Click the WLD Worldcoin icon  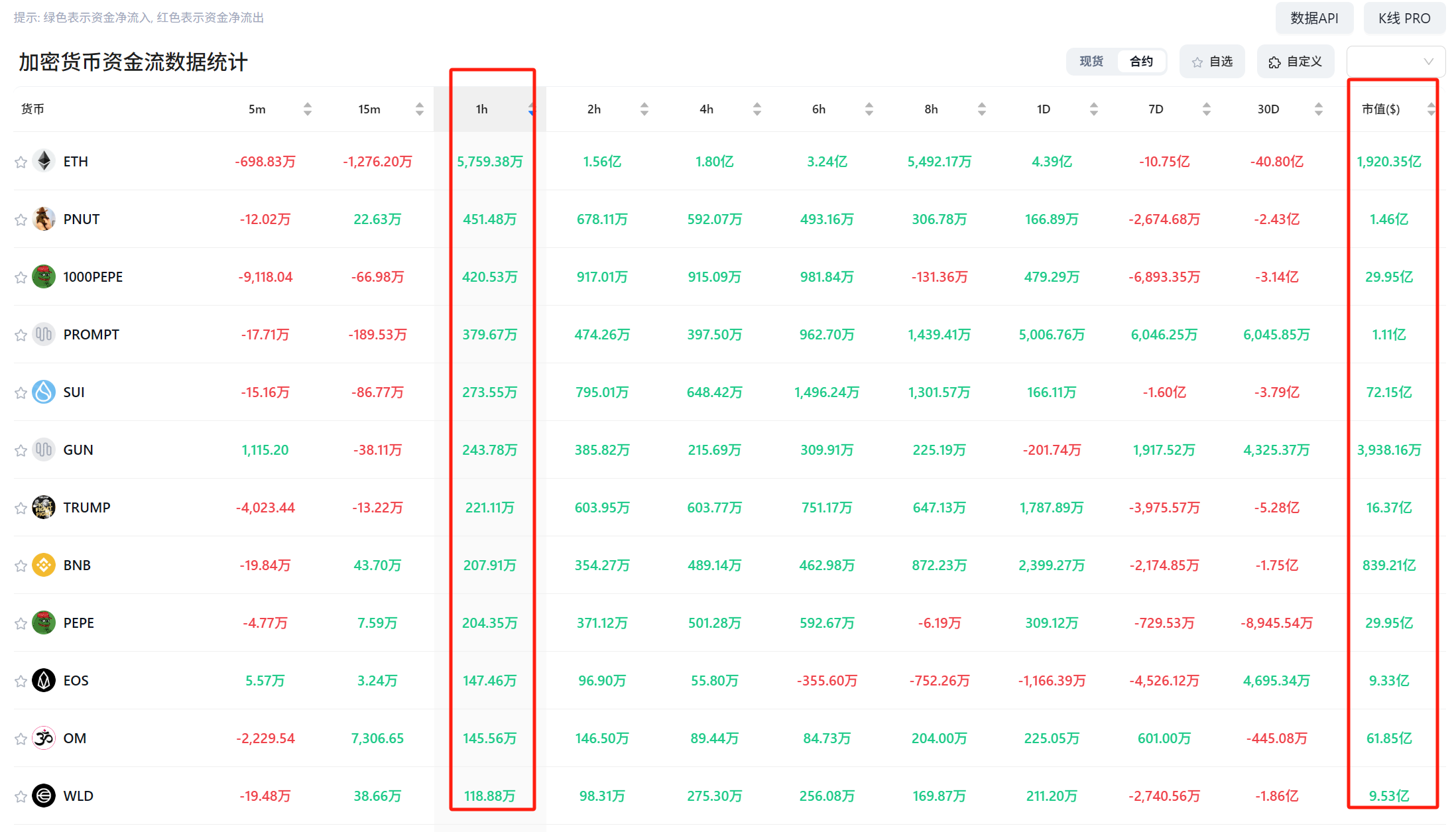[x=44, y=796]
